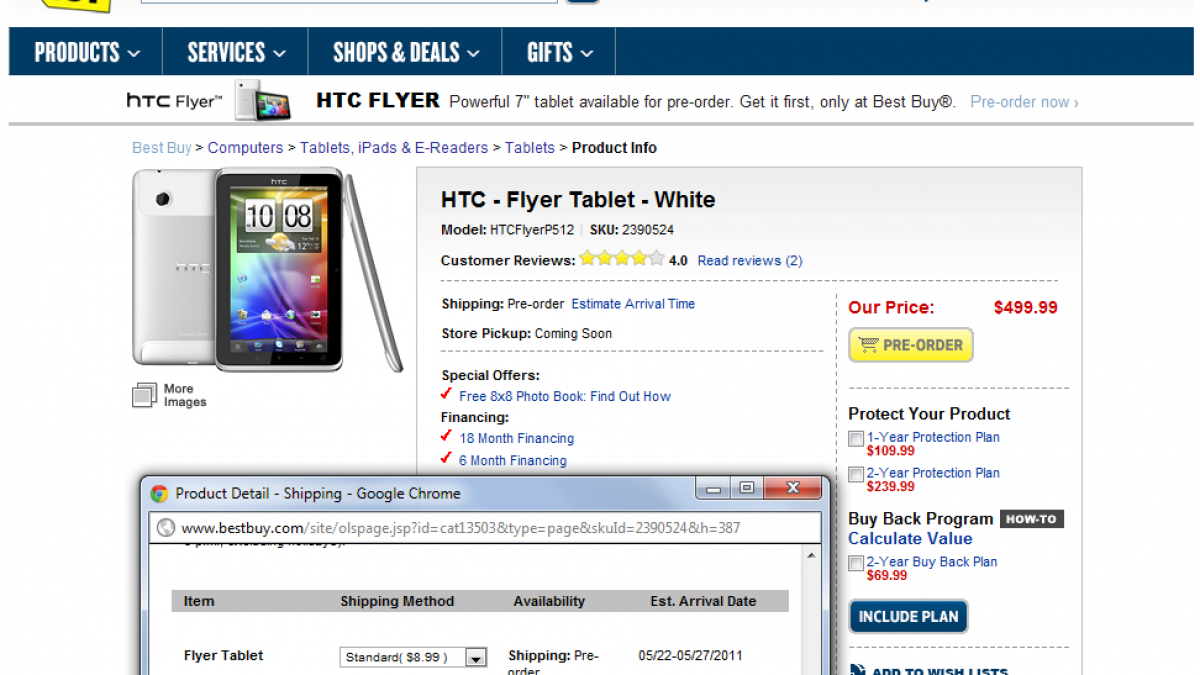1200x675 pixels.
Task: Click the customer review star rating
Action: (621, 259)
